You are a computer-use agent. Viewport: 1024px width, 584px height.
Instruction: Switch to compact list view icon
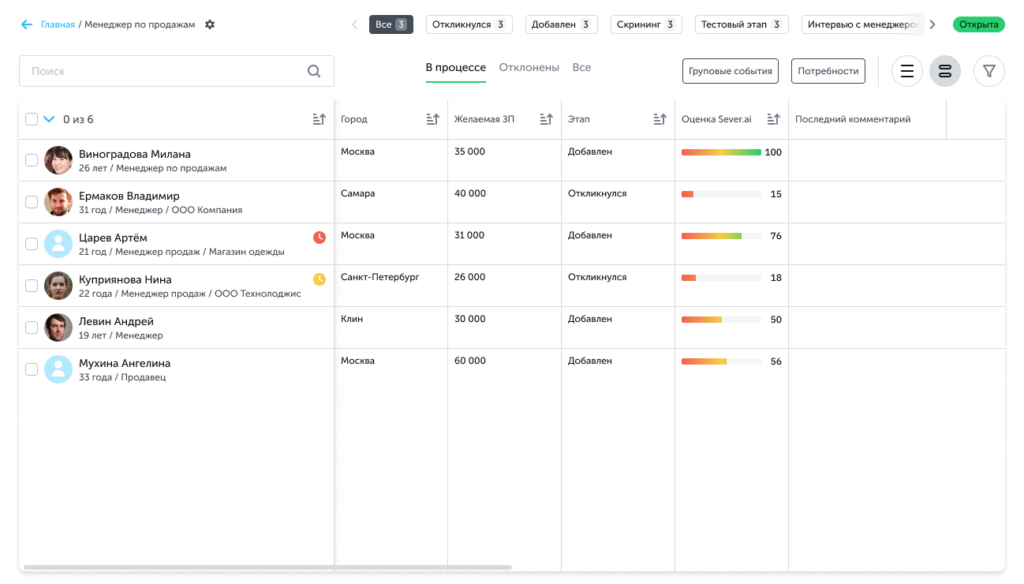(x=907, y=71)
